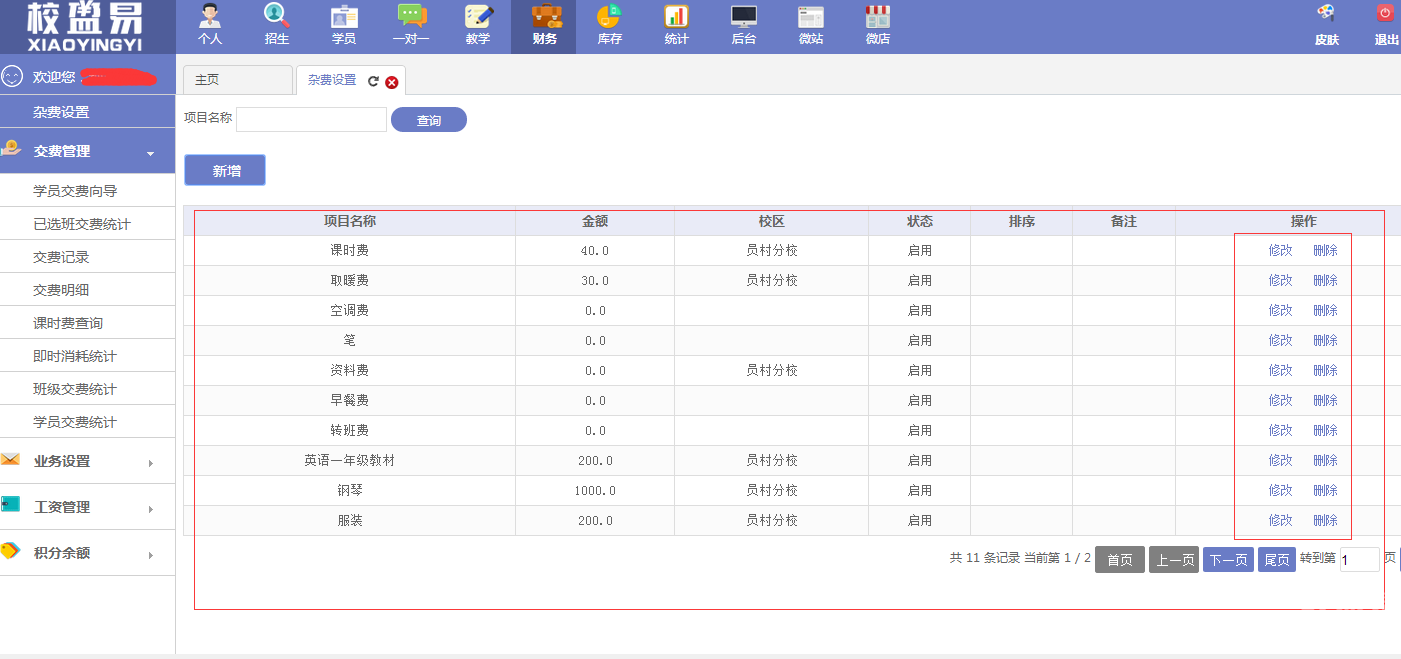The height and width of the screenshot is (659, 1401).
Task: Click the 下一页 button
Action: 1228,560
